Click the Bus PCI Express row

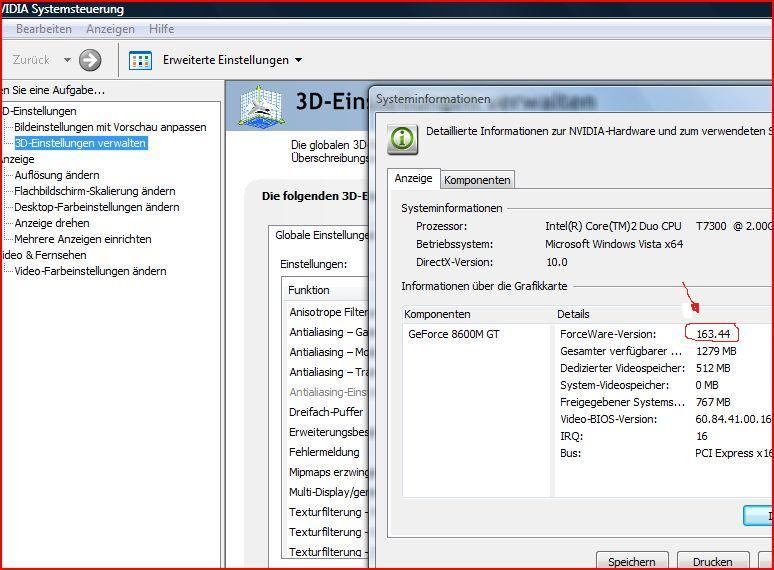(664, 454)
